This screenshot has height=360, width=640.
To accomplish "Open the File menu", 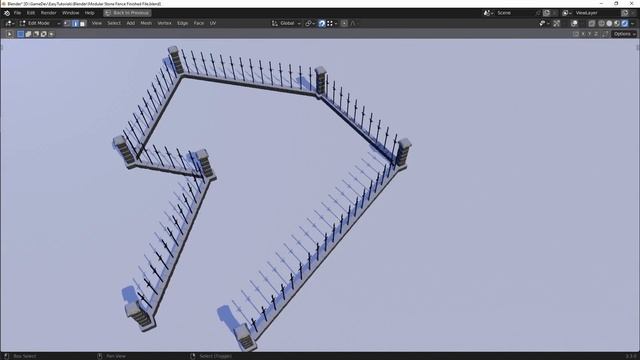I will pos(18,13).
